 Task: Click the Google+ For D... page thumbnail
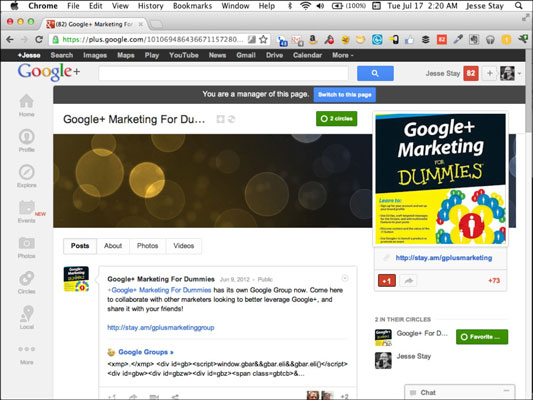(x=383, y=337)
